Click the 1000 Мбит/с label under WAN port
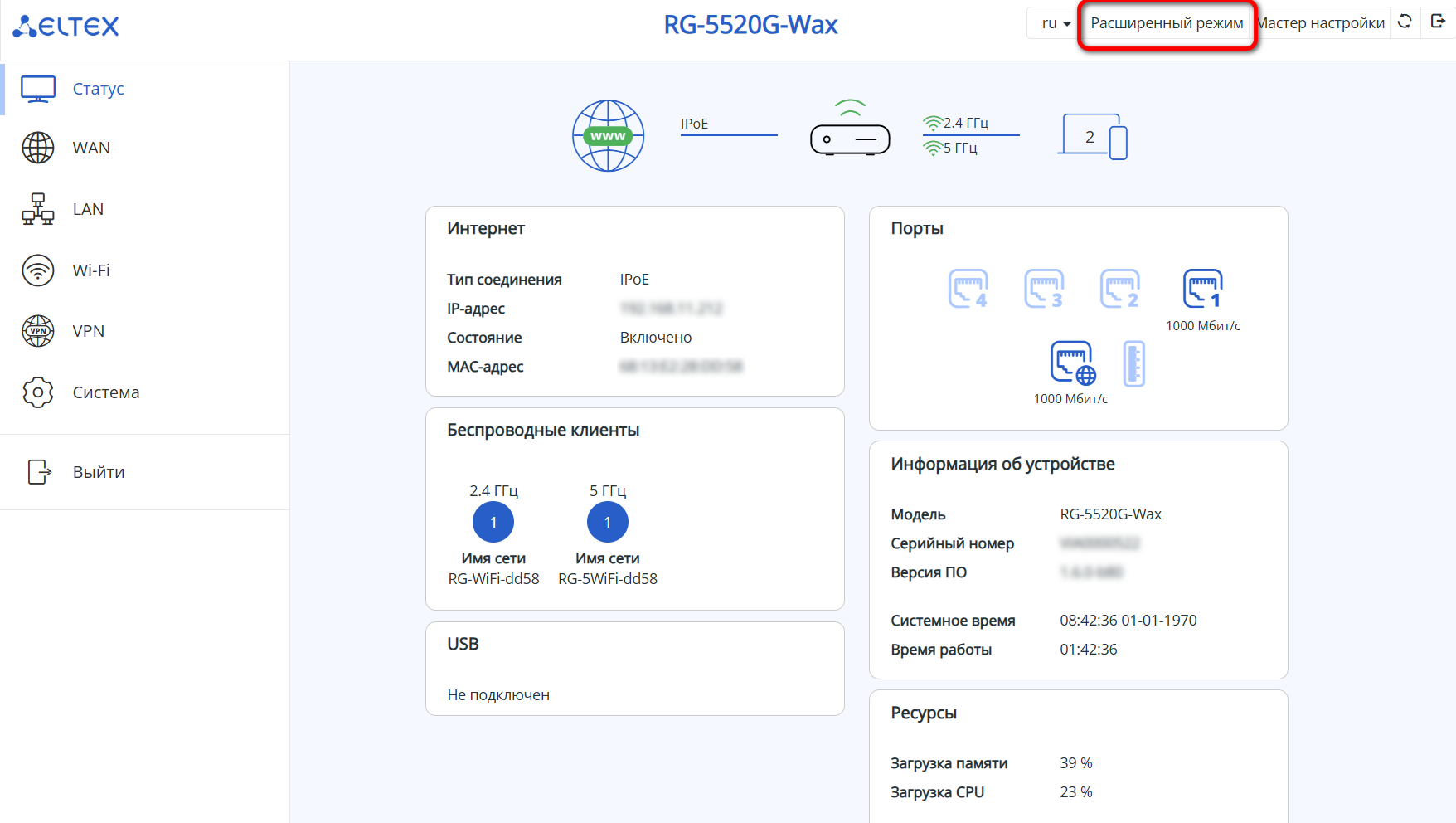This screenshot has height=823, width=1456. (1070, 399)
